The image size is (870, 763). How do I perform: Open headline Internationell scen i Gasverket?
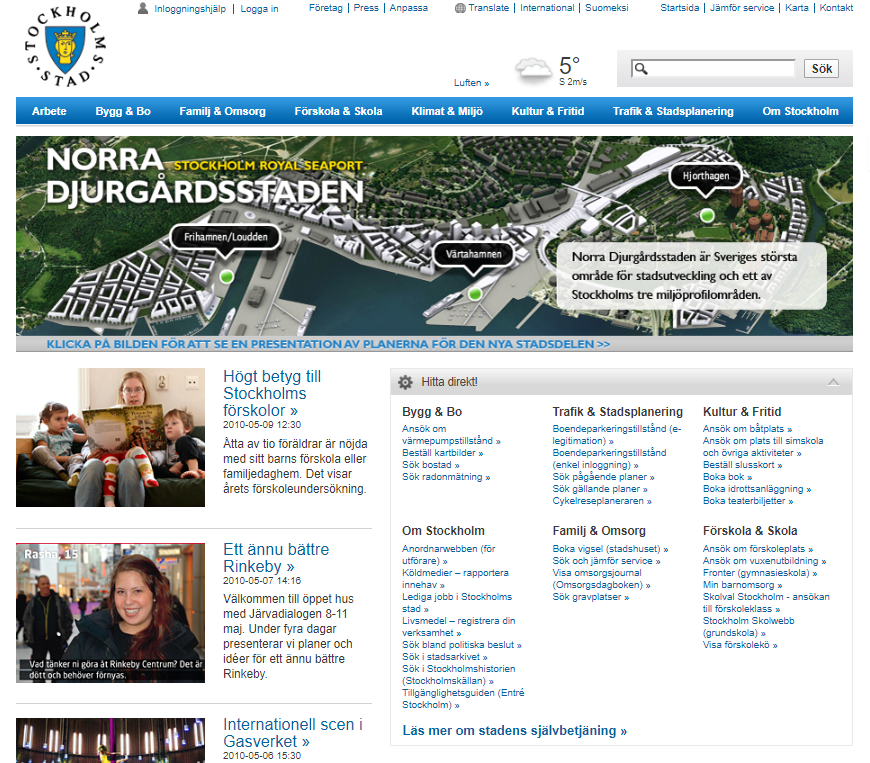292,732
